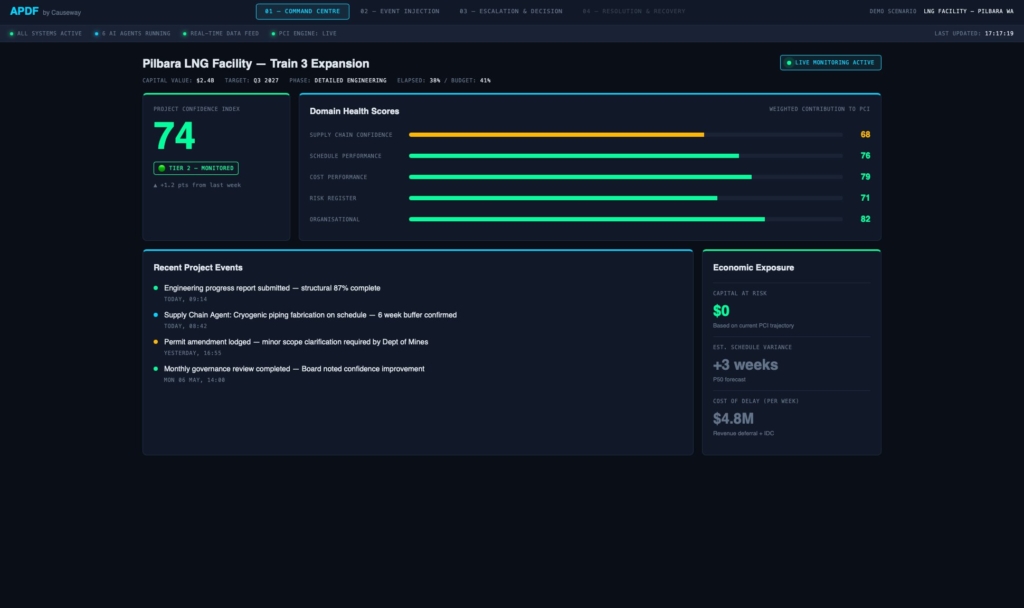Click the Domain Health Scores heading
Image resolution: width=1024 pixels, height=608 pixels.
(x=354, y=111)
